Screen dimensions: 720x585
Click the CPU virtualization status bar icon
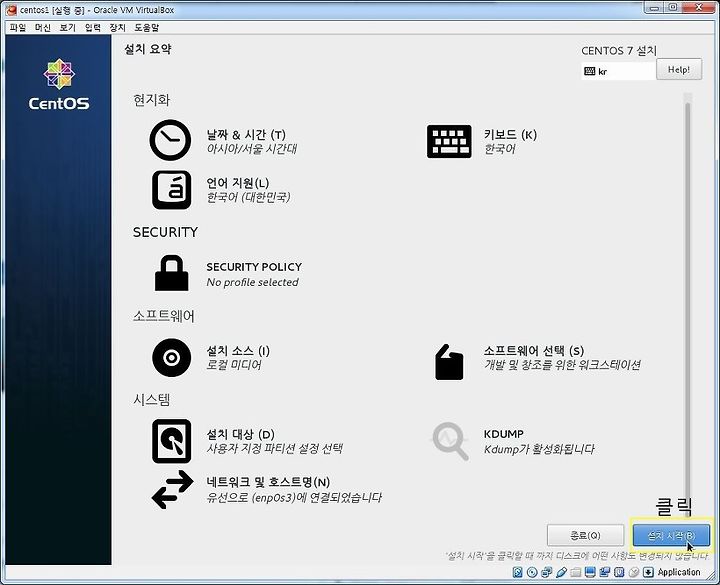[619, 572]
